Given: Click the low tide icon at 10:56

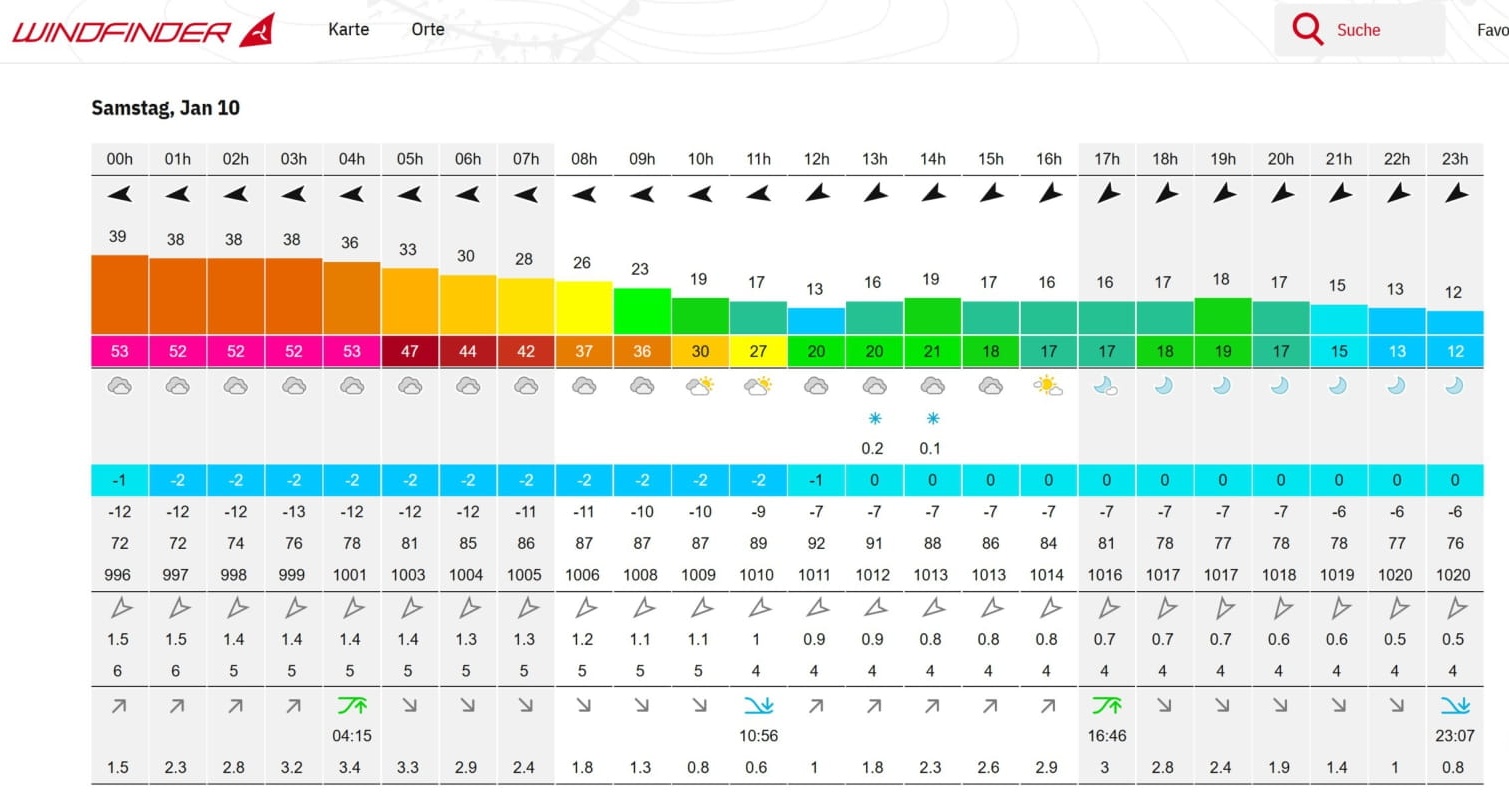Looking at the screenshot, I should click(x=757, y=707).
